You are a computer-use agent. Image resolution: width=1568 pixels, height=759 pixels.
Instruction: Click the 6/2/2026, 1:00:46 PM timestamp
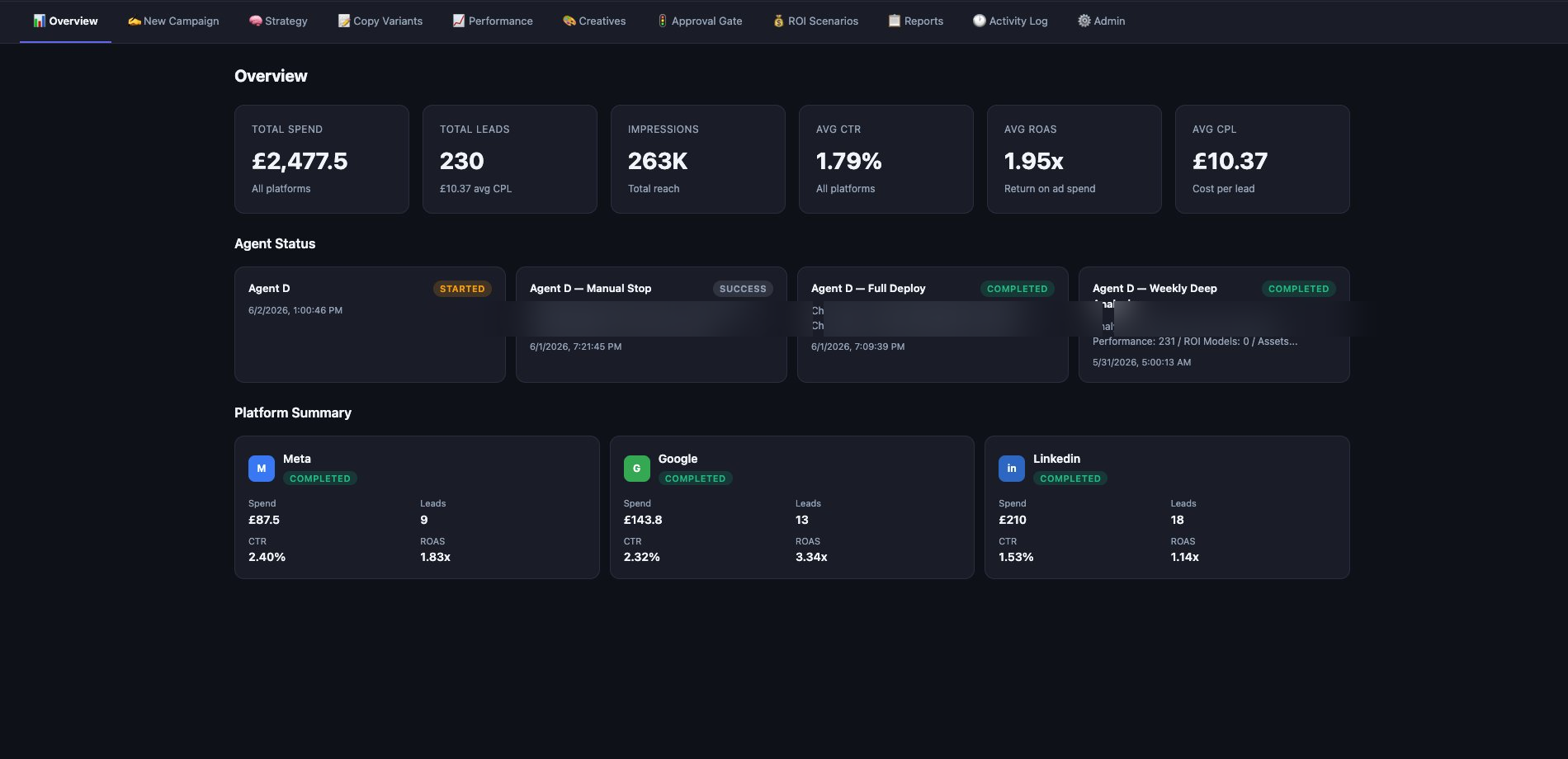(295, 310)
